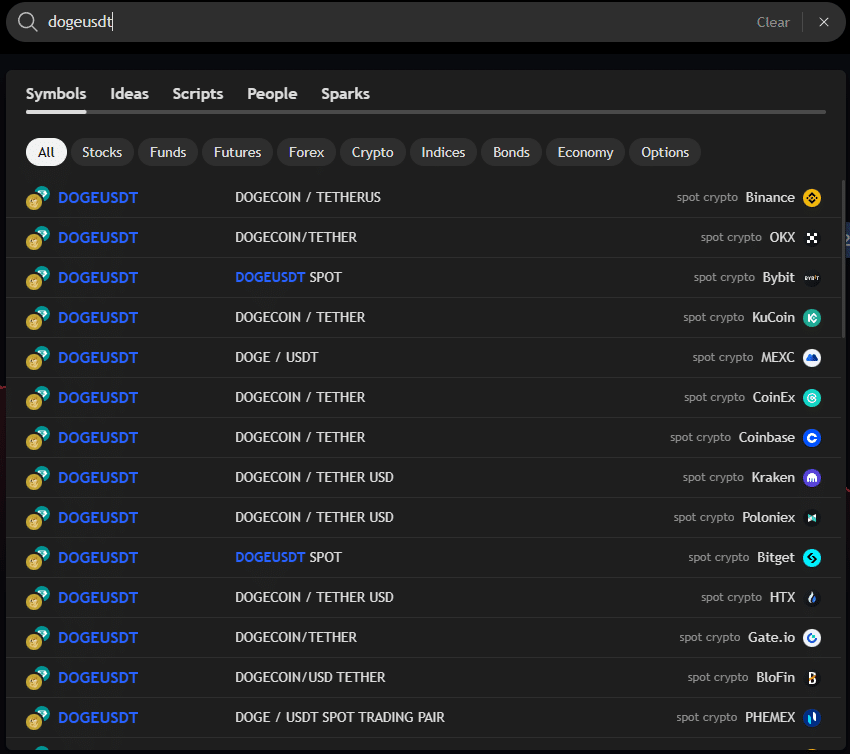Filter results by Options

[x=665, y=152]
